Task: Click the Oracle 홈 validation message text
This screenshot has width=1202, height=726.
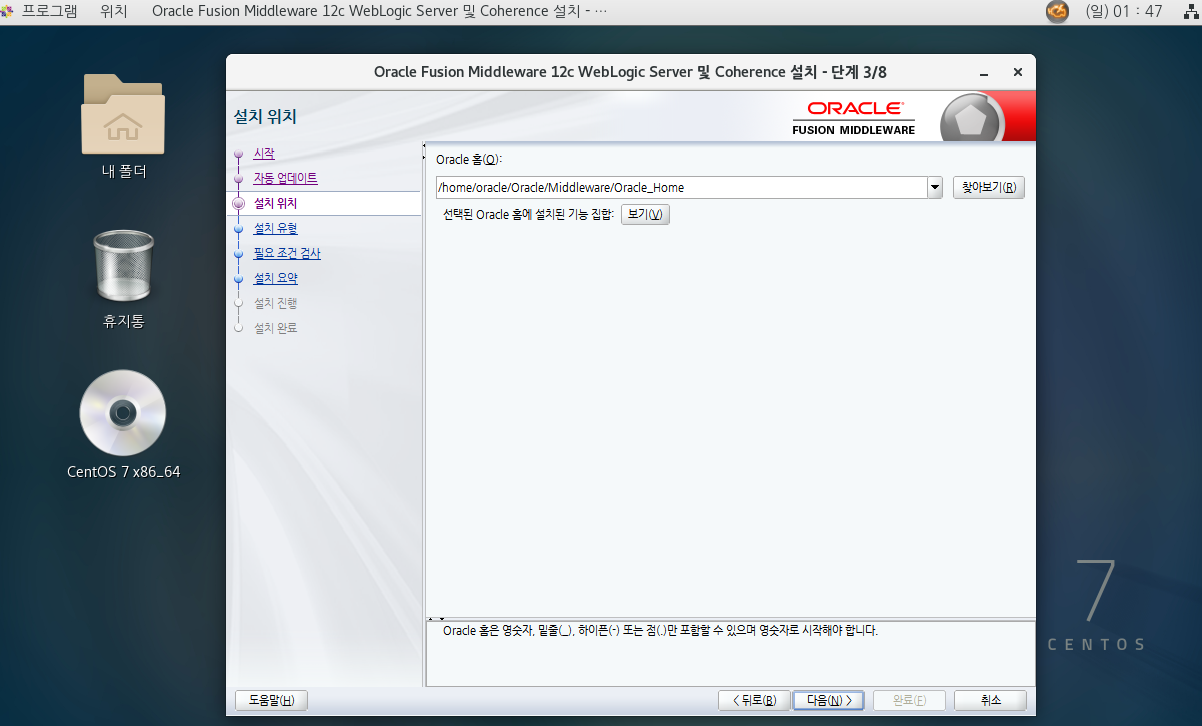Action: click(x=660, y=631)
